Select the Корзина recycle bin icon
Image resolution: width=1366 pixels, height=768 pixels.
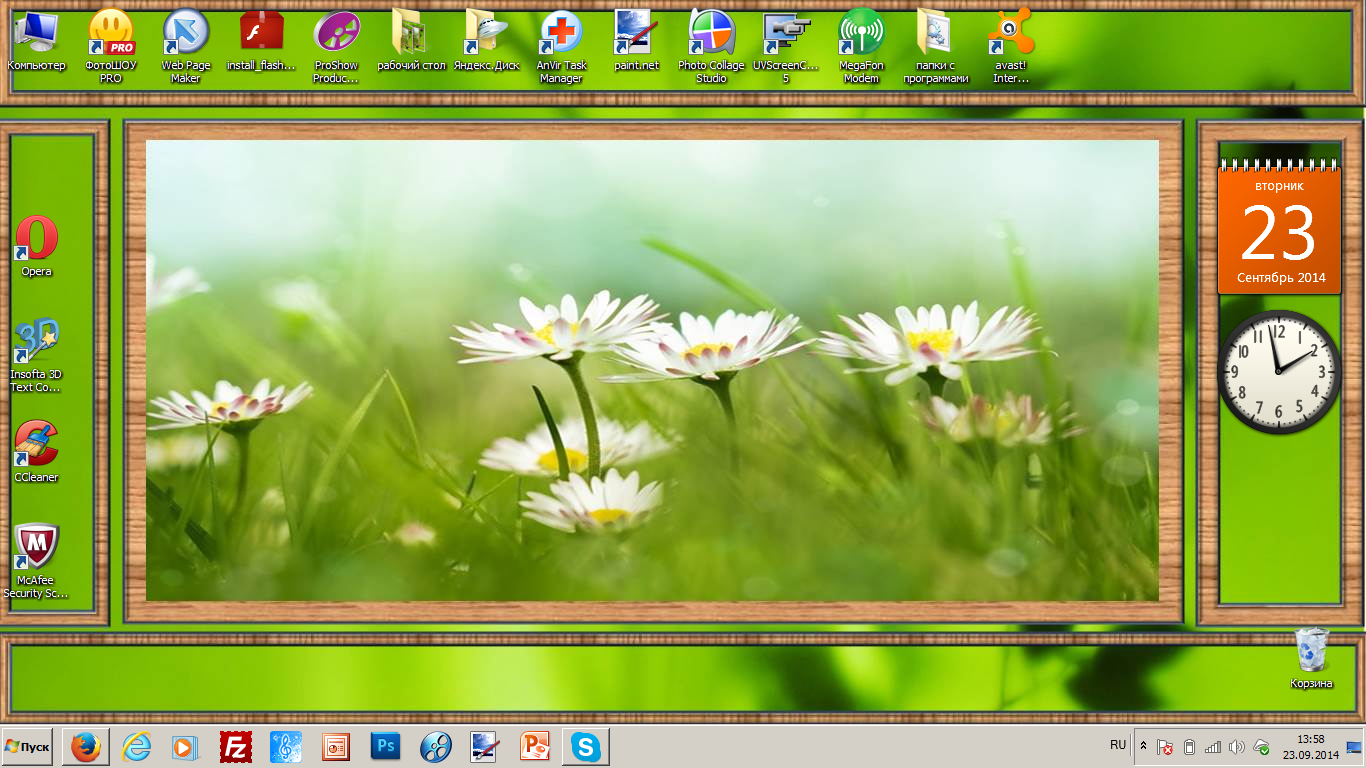coord(1311,652)
